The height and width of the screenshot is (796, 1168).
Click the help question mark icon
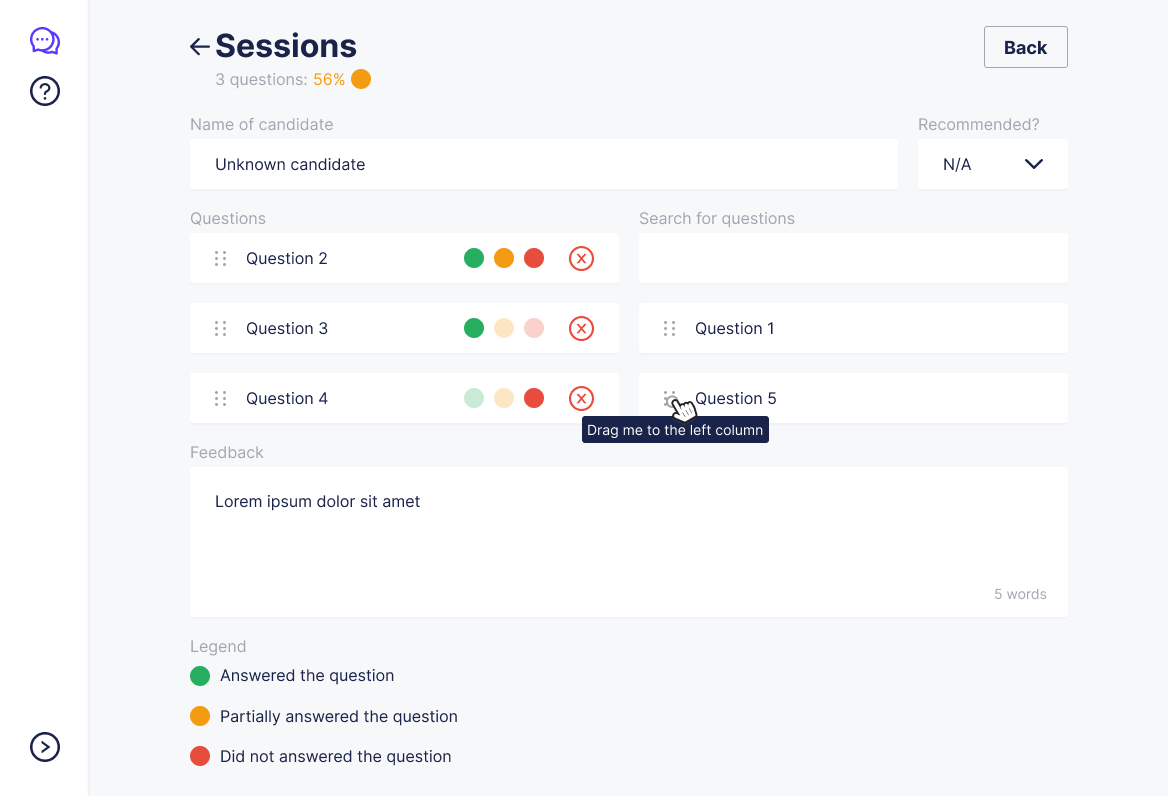pyautogui.click(x=44, y=91)
